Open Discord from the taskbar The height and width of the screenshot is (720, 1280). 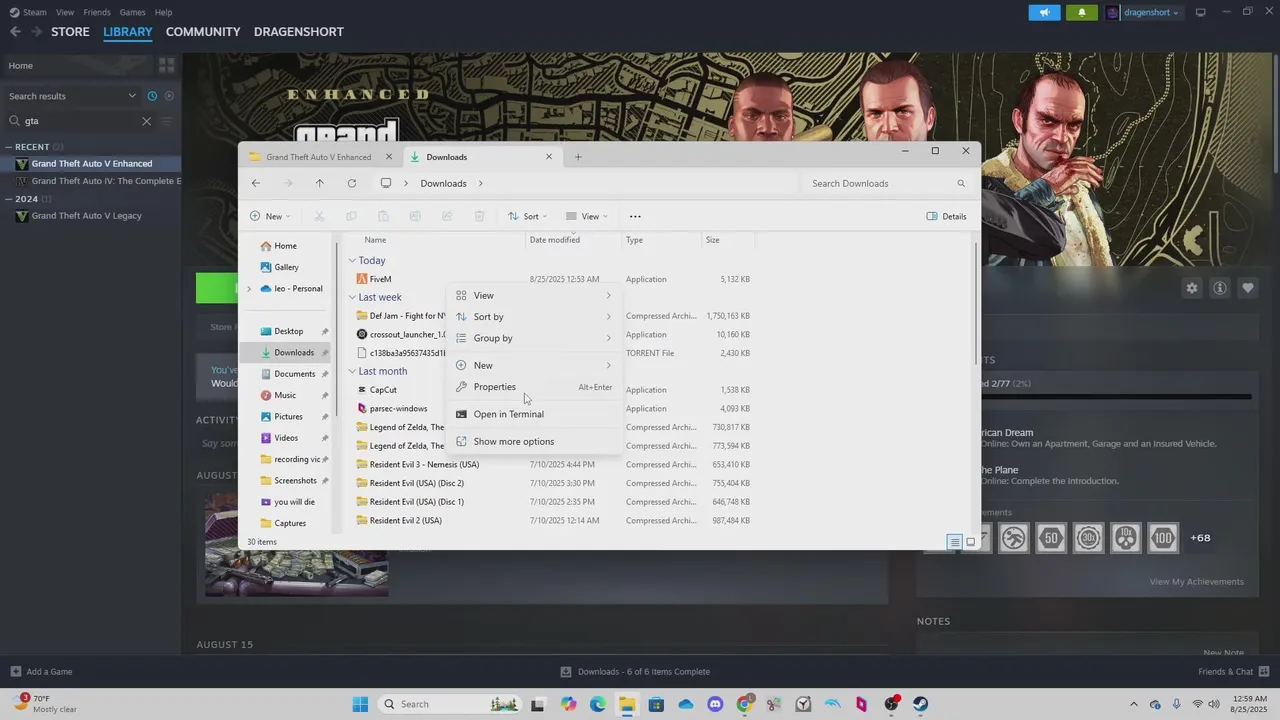click(x=715, y=704)
